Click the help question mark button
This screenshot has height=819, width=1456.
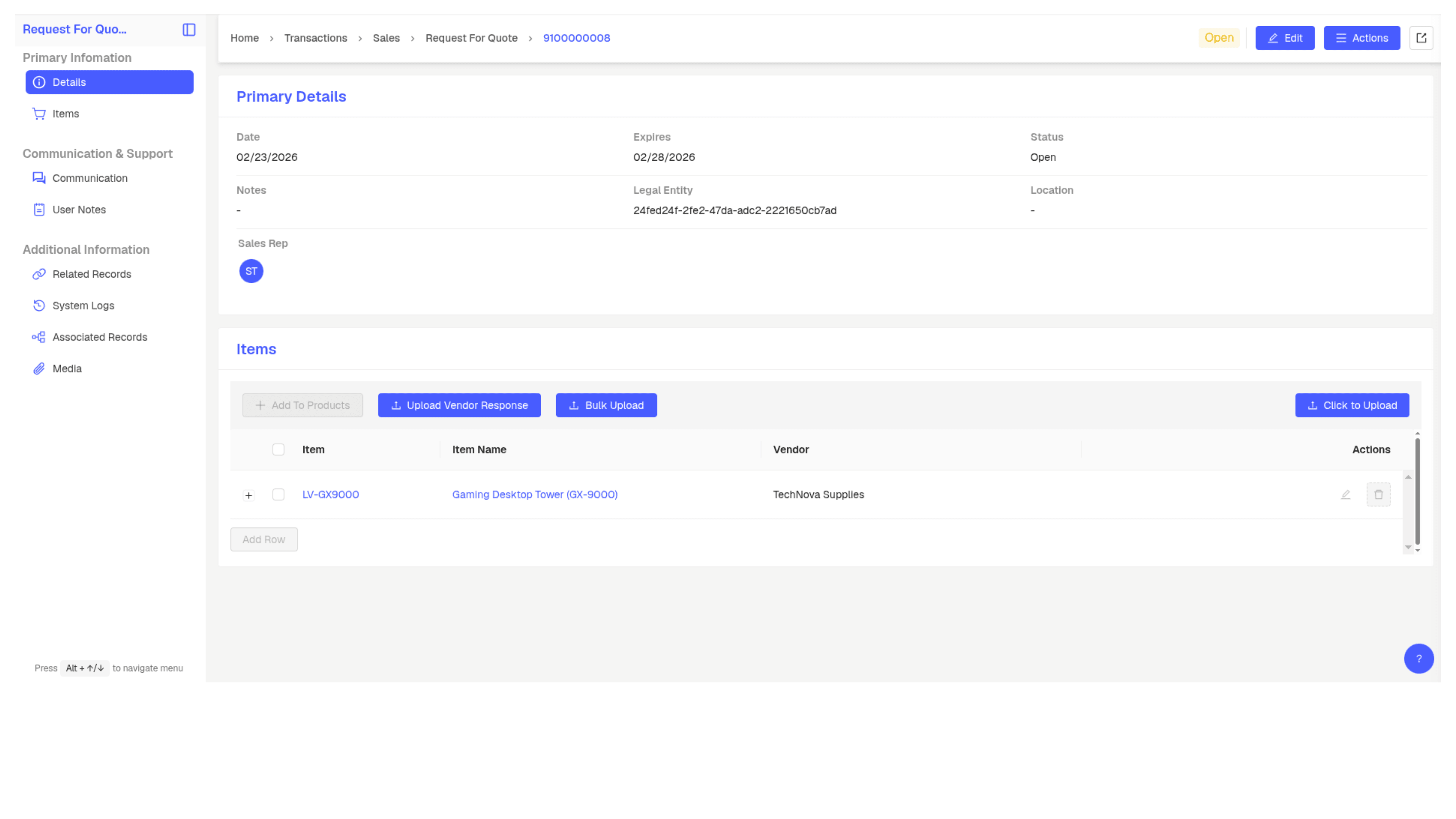[1419, 659]
